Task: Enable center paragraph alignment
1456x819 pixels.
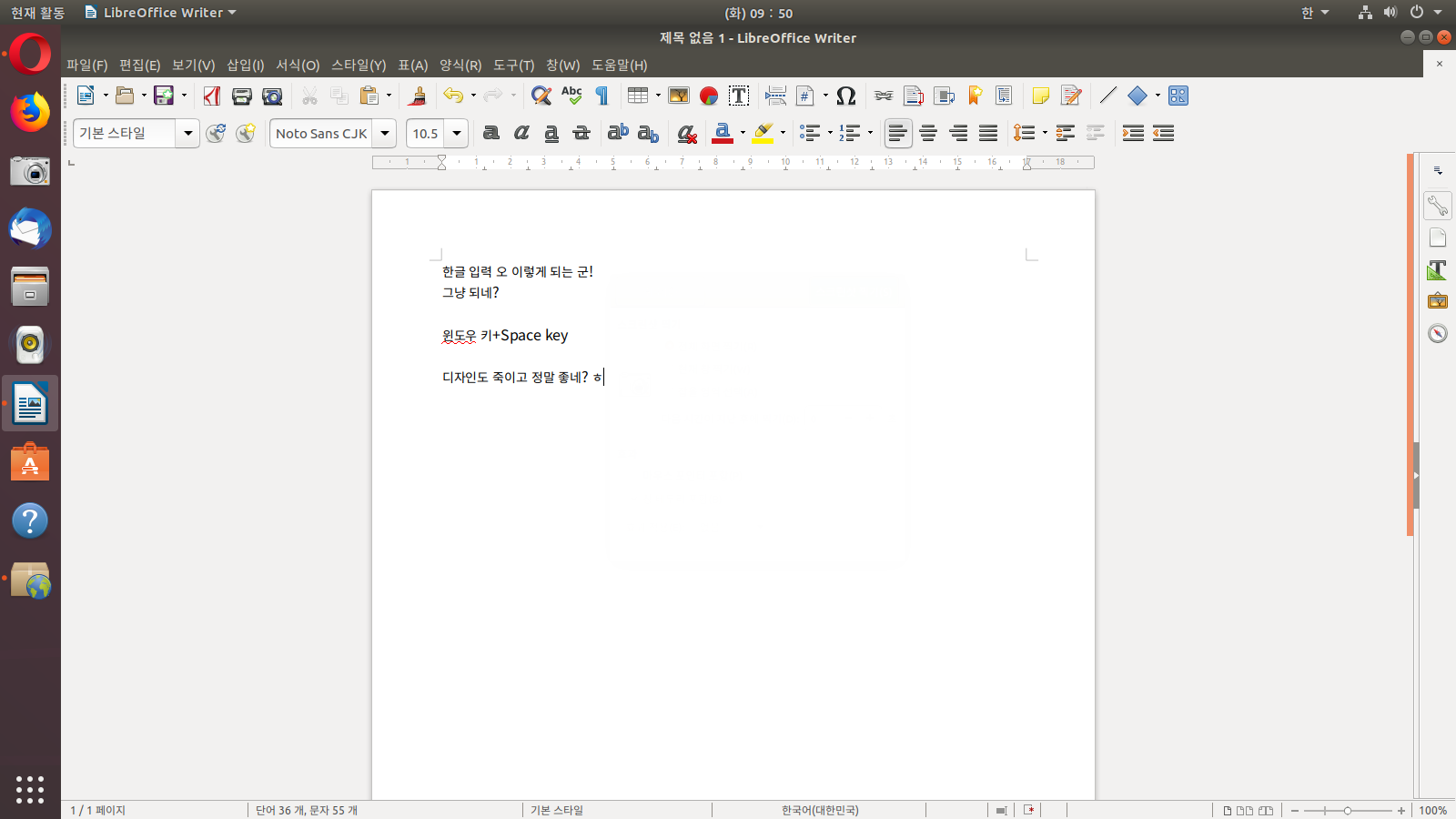Action: click(928, 133)
